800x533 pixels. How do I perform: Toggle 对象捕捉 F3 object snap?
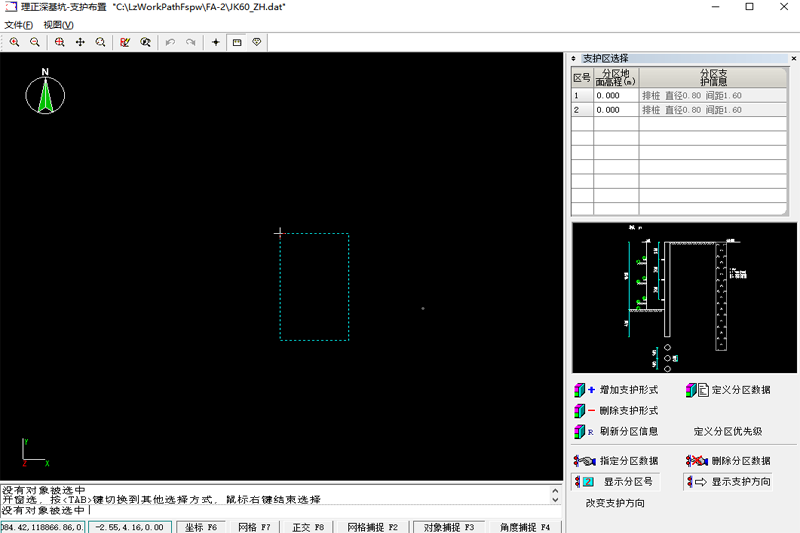(x=449, y=527)
